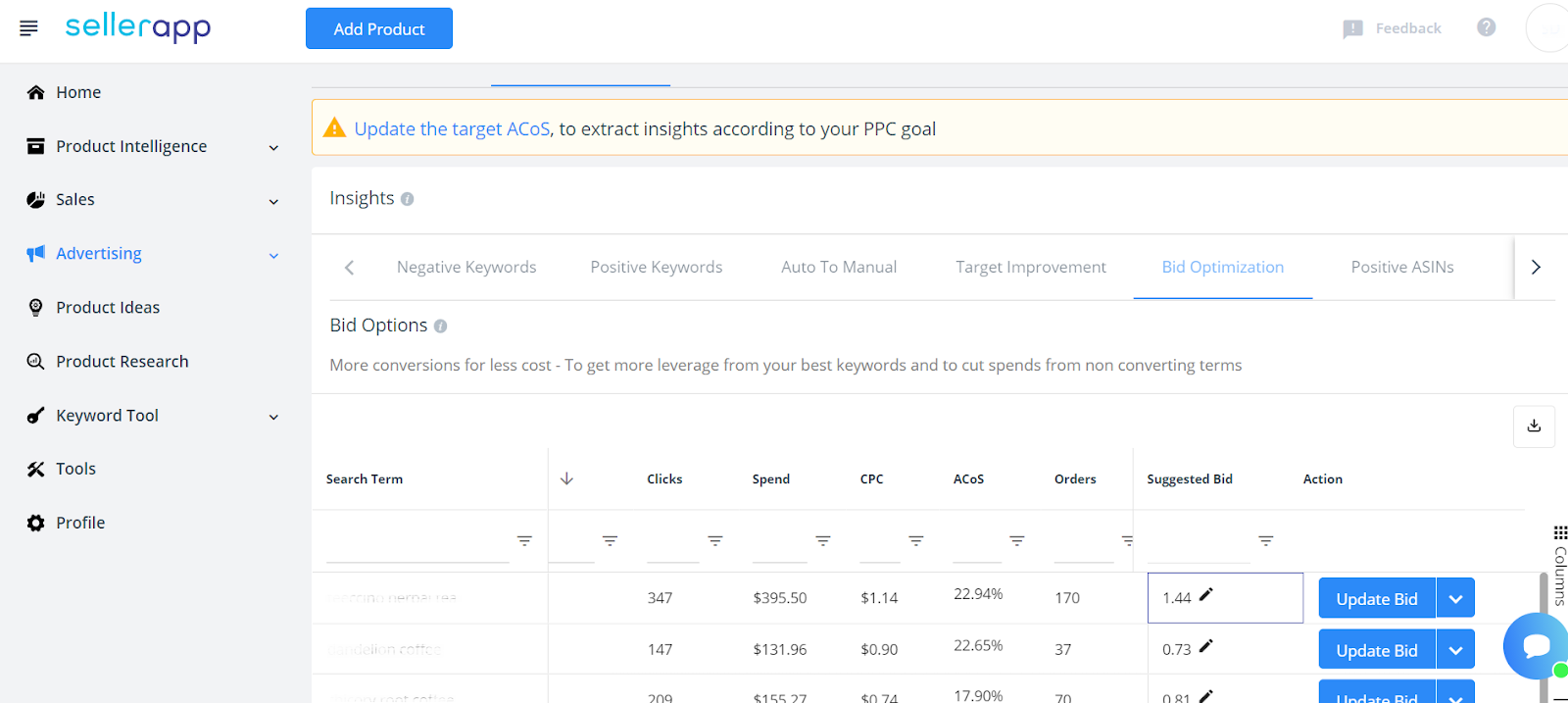Follow the Update the target ACoS link
1568x703 pixels.
(452, 128)
